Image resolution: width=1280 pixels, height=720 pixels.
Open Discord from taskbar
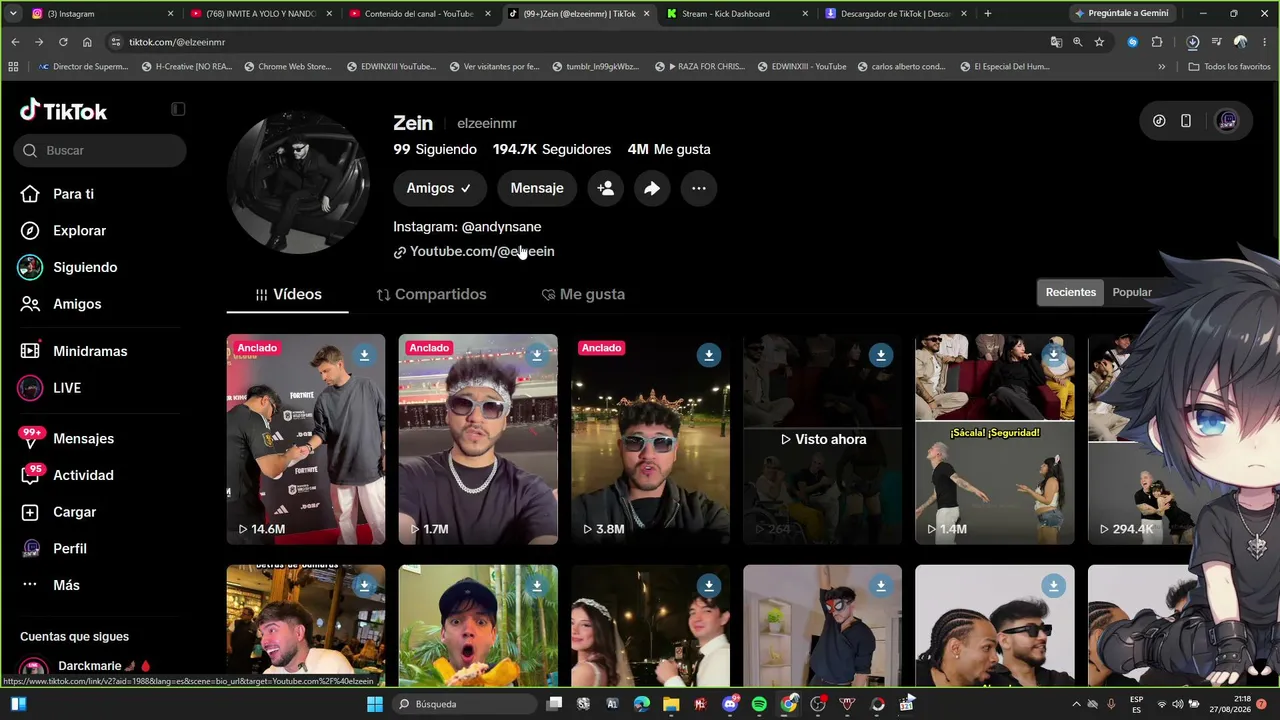point(730,704)
